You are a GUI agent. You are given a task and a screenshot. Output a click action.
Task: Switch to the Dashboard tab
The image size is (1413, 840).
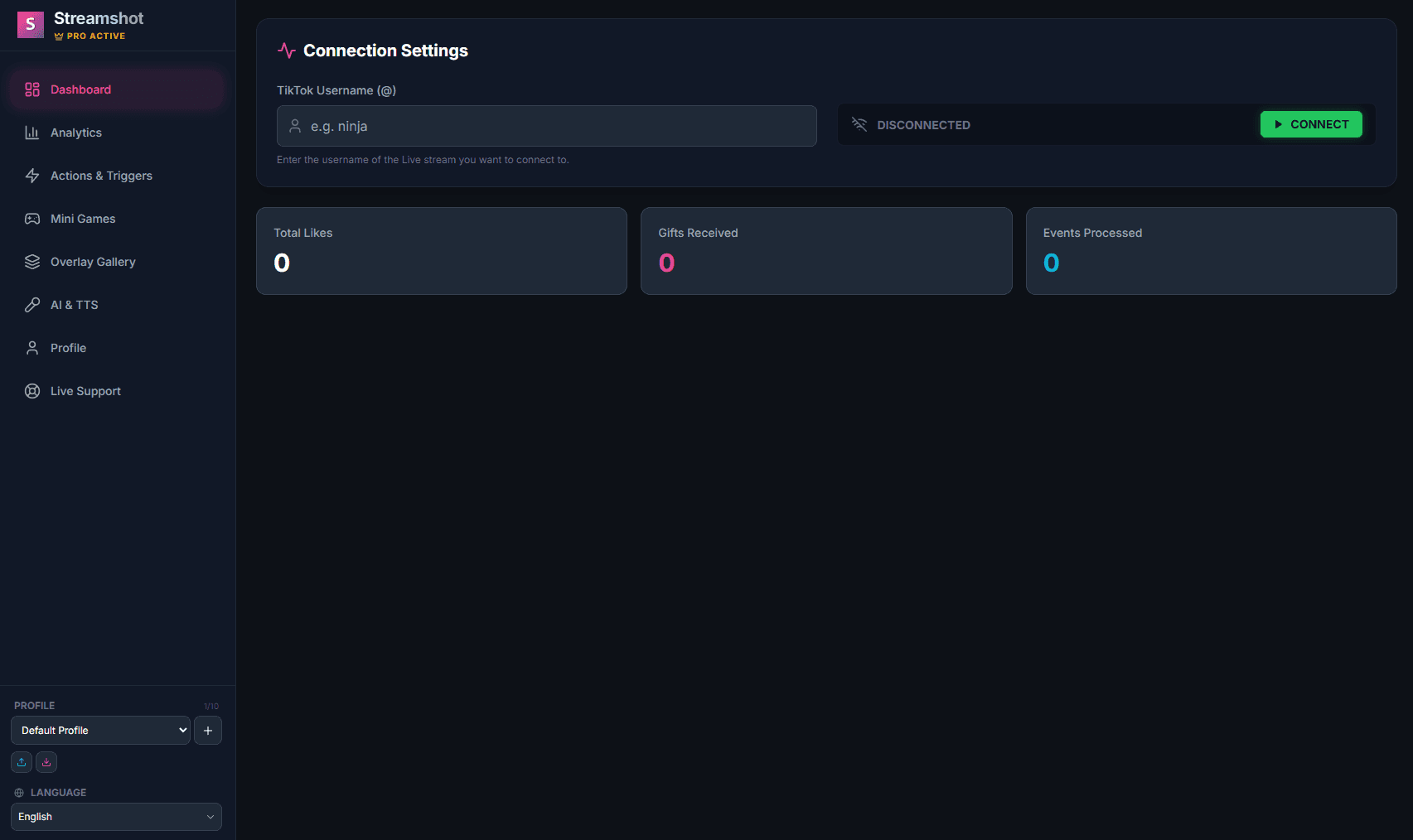(80, 89)
